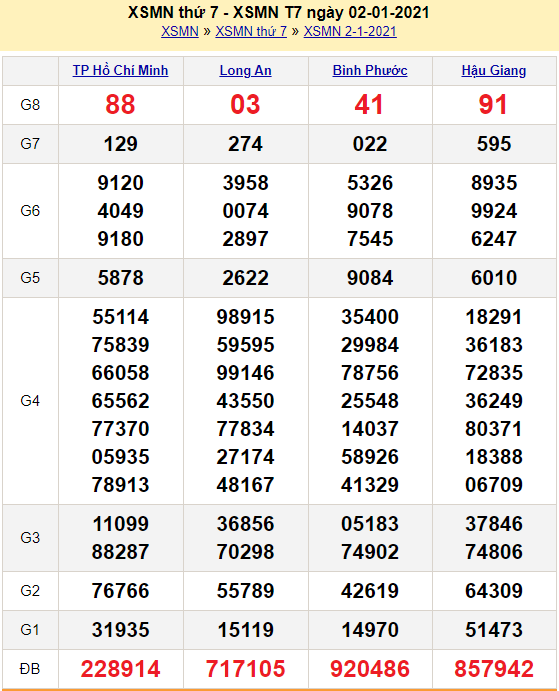Open the XSMN thứ 7 breadcrumb link

(251, 32)
